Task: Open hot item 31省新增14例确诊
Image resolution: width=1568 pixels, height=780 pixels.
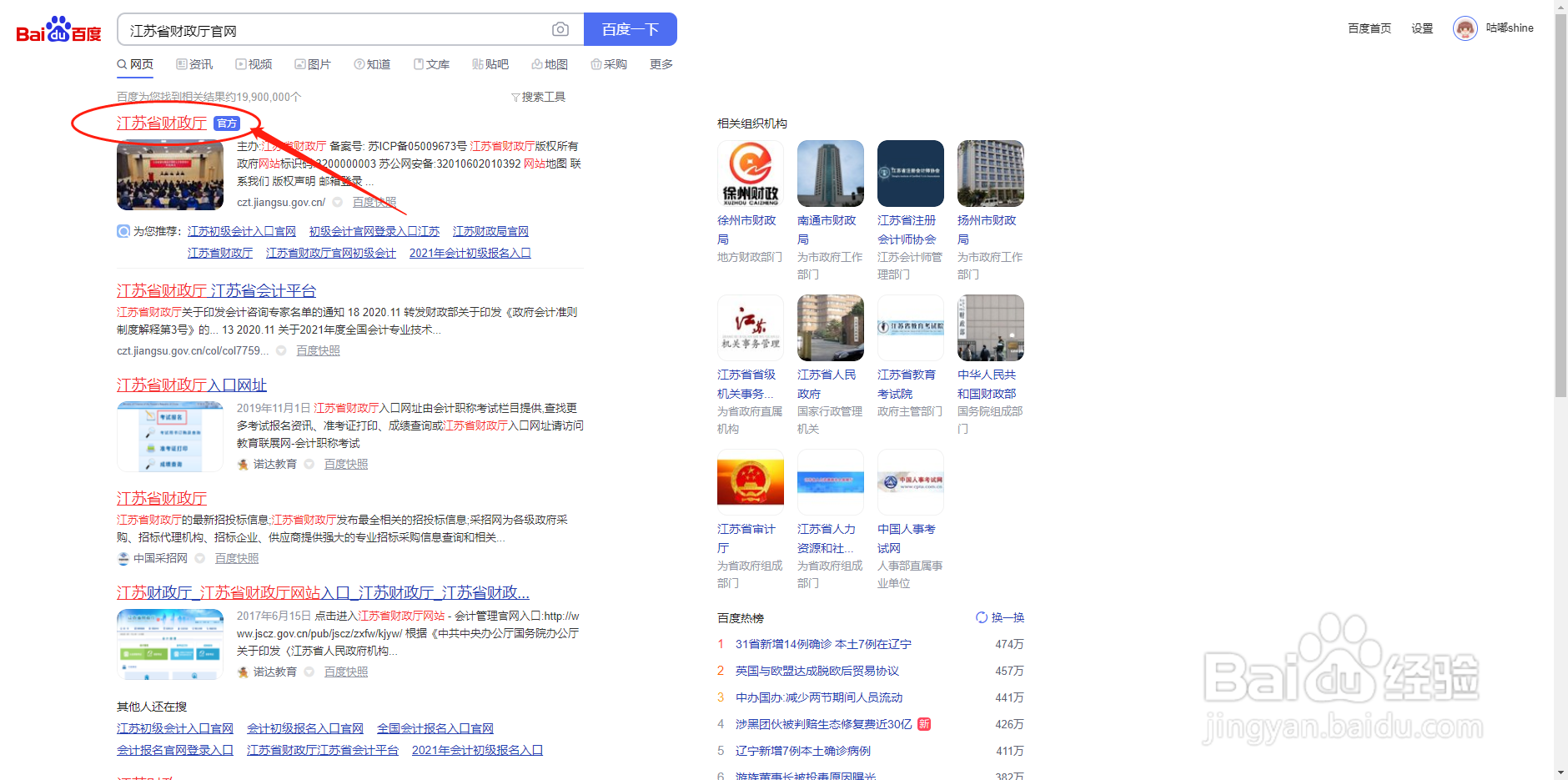Action: 823,644
